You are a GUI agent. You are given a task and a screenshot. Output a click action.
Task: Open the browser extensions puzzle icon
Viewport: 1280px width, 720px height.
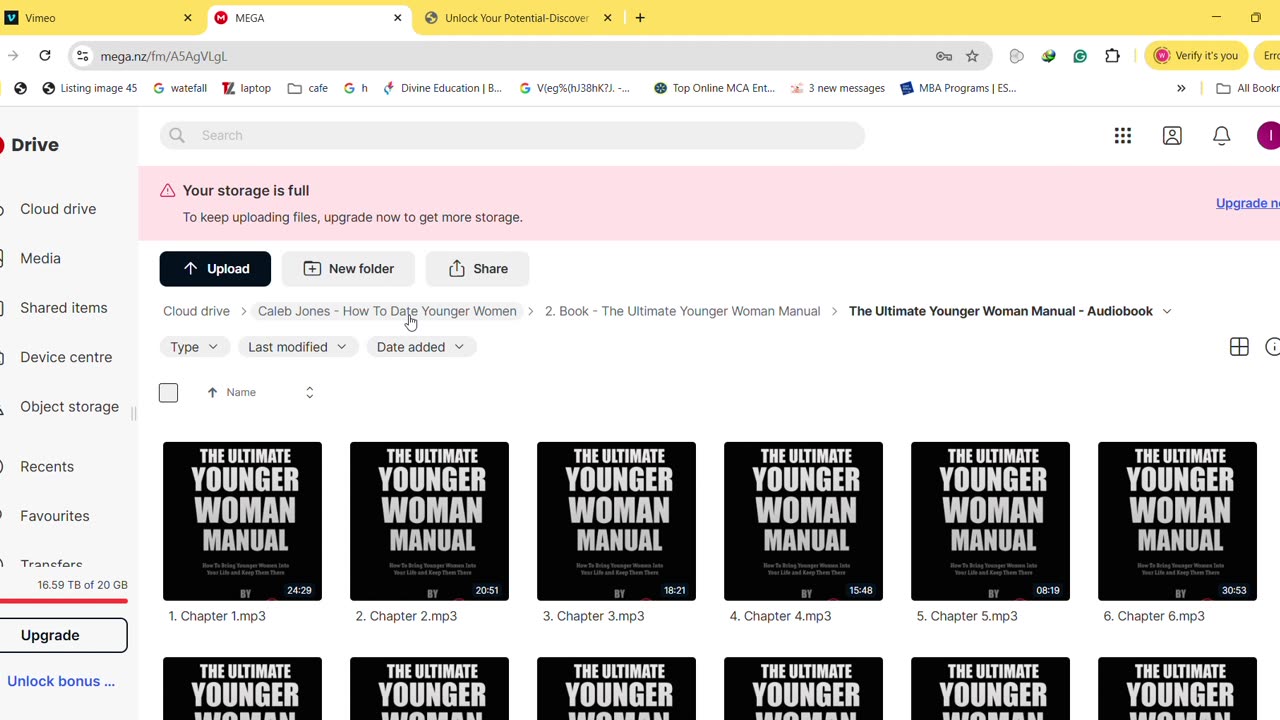point(1112,56)
